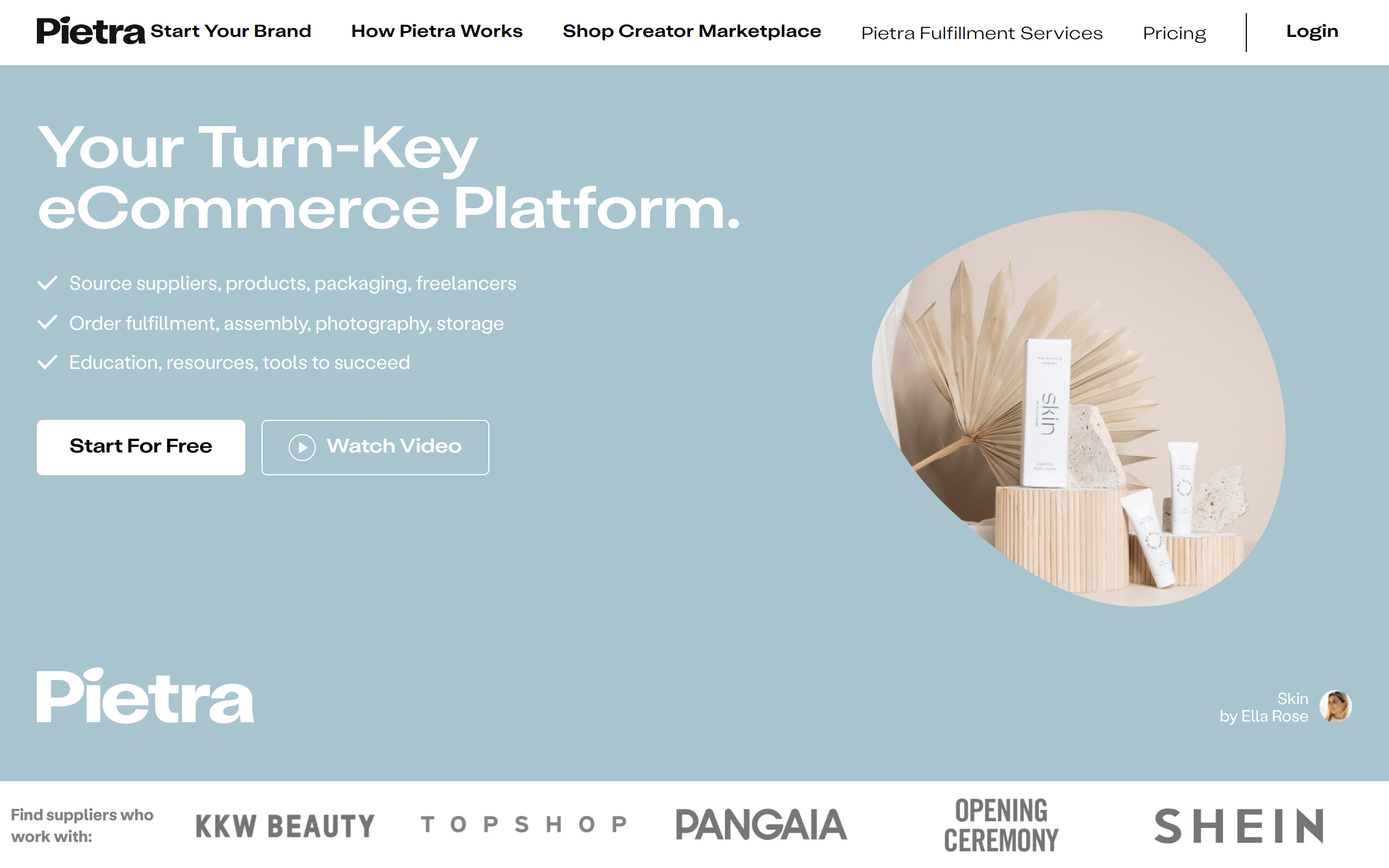The width and height of the screenshot is (1389, 868).
Task: Open the Pricing page
Action: [1174, 33]
